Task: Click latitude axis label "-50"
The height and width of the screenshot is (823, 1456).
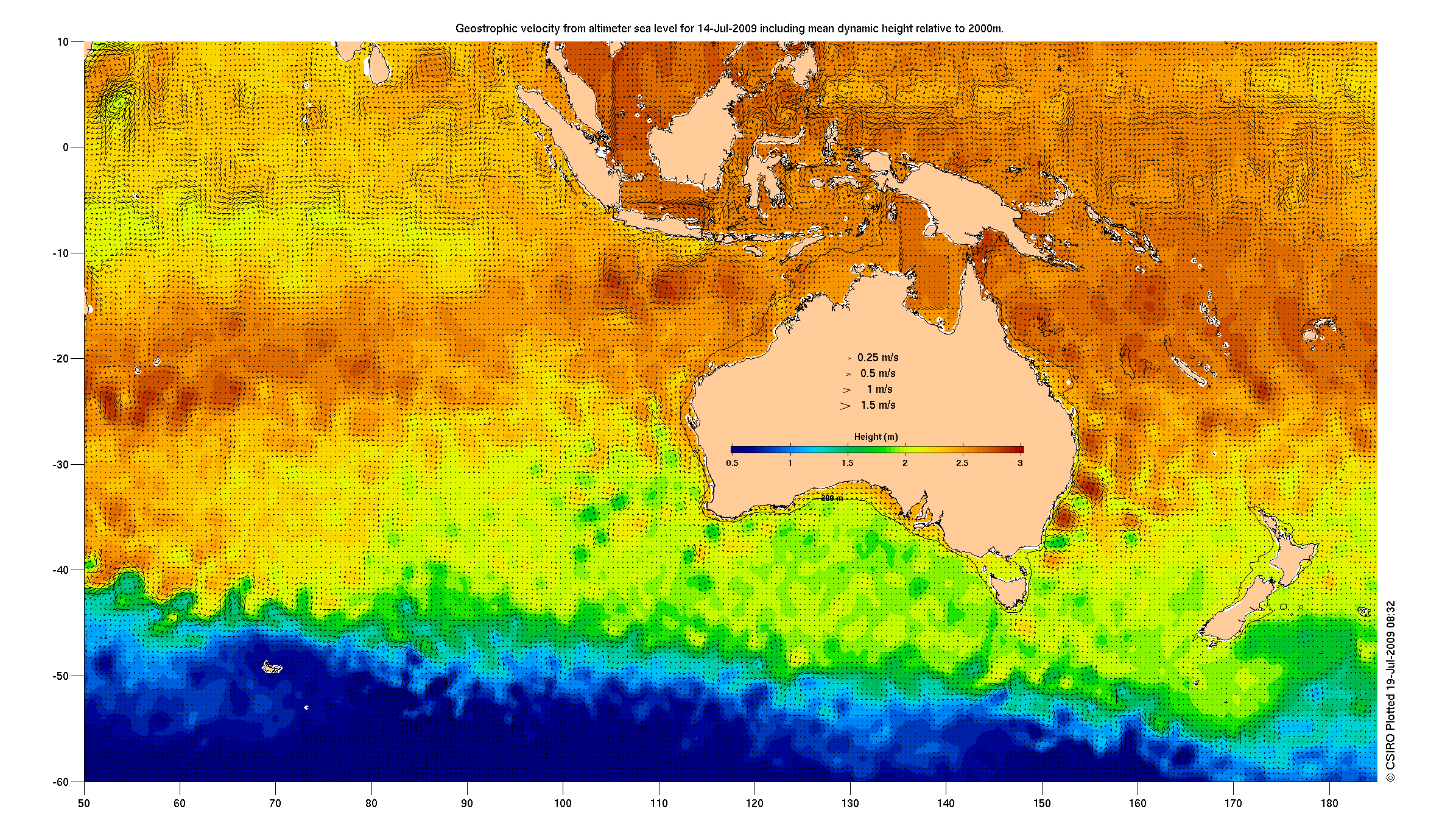Action: pyautogui.click(x=61, y=676)
